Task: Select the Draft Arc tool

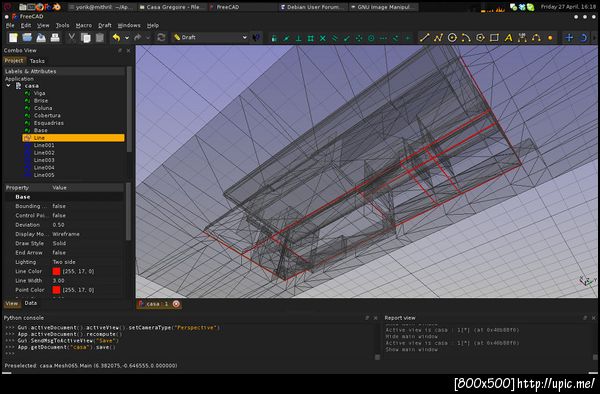Action: point(466,37)
